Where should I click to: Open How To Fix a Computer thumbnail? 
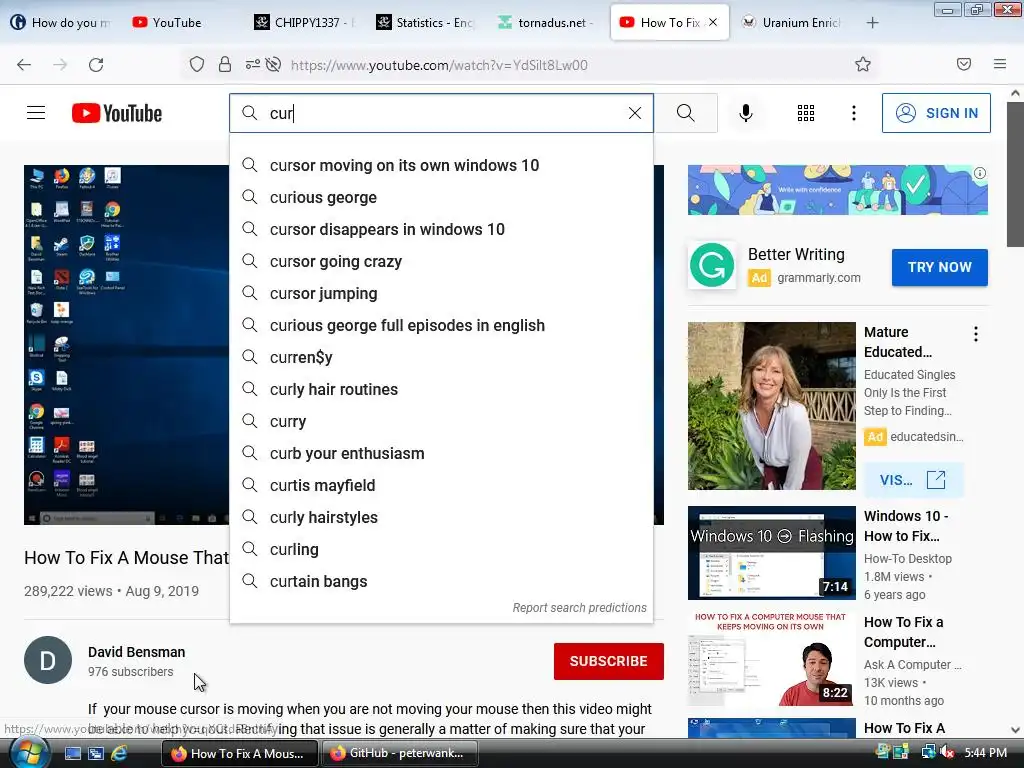(772, 658)
